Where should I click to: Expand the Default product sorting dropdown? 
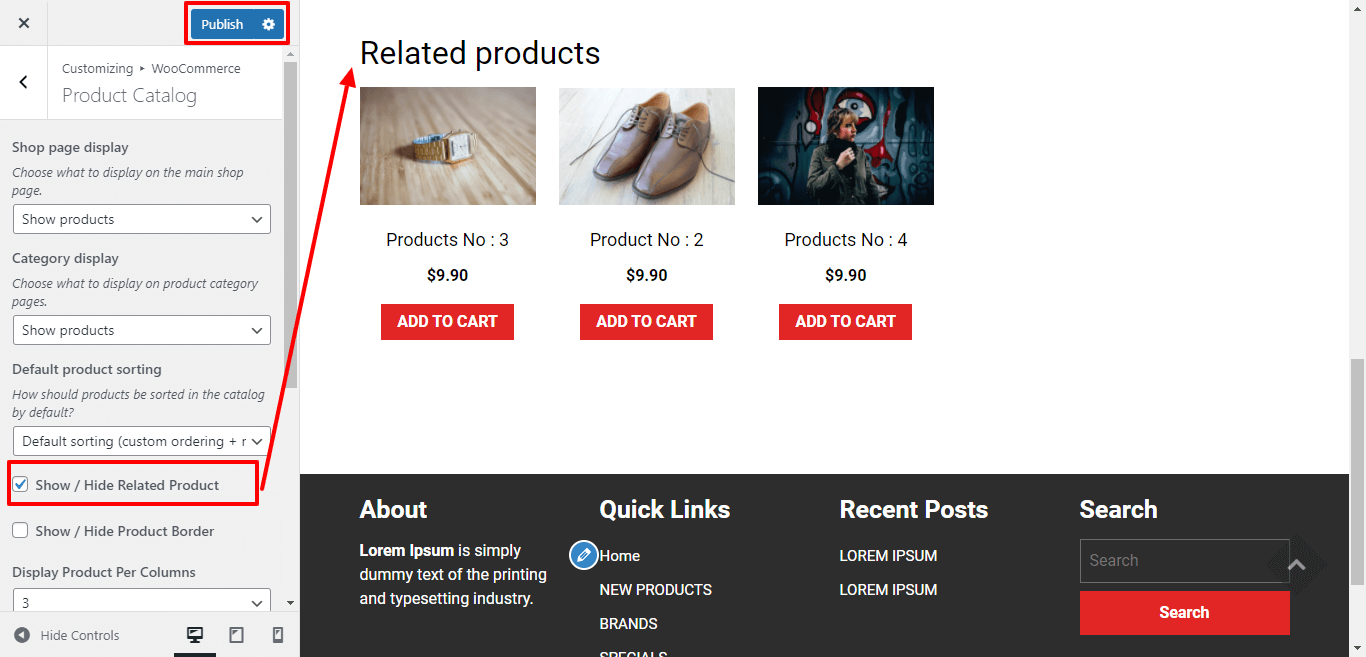[142, 441]
